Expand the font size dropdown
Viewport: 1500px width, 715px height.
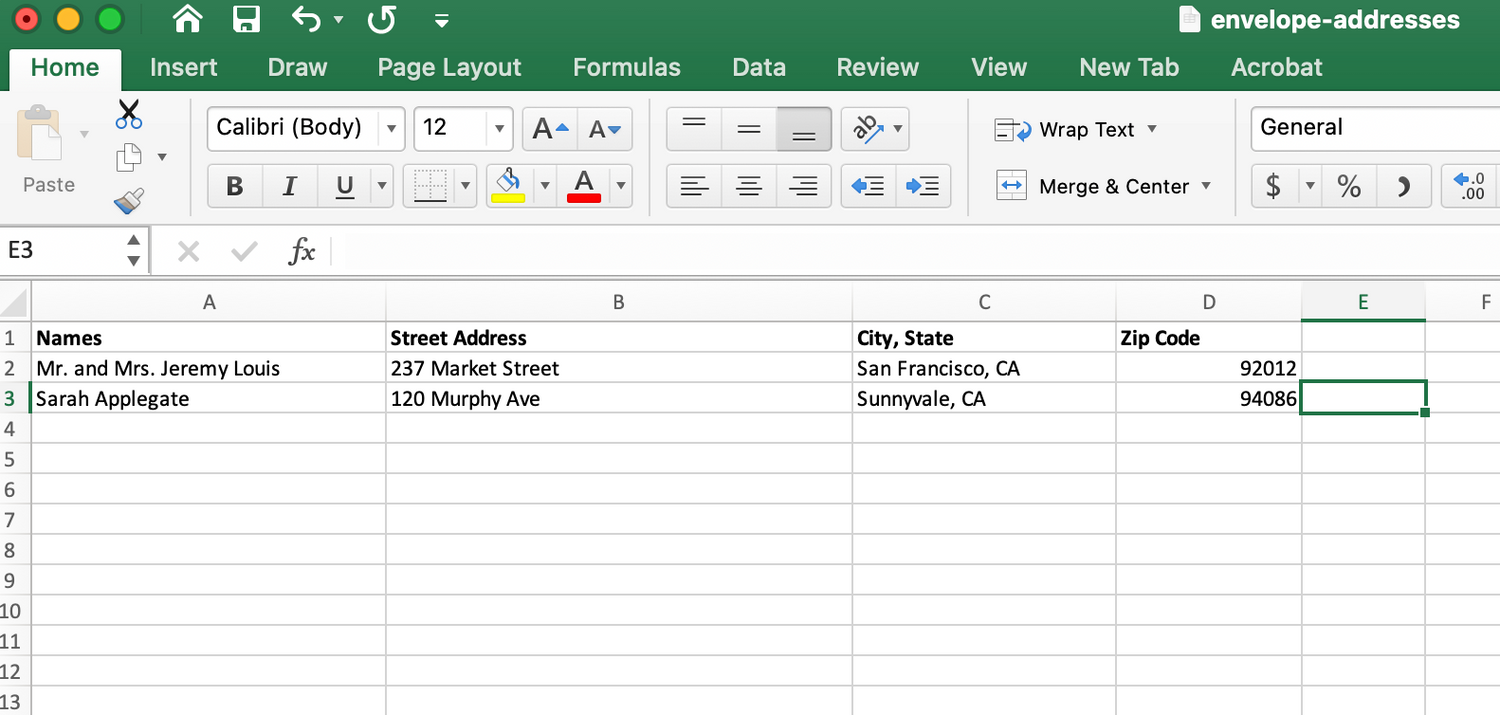pos(498,129)
